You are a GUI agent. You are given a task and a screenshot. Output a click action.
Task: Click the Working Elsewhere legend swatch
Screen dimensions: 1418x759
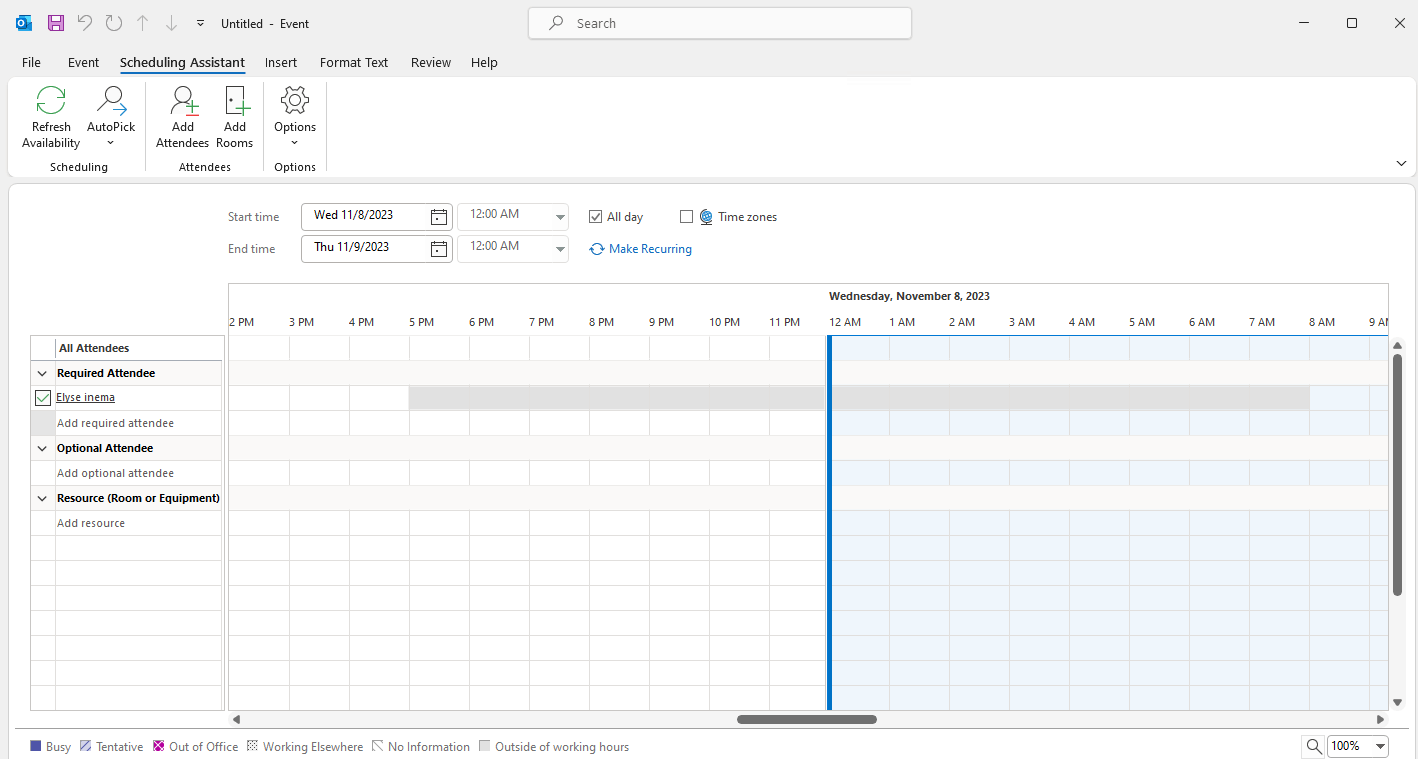252,746
